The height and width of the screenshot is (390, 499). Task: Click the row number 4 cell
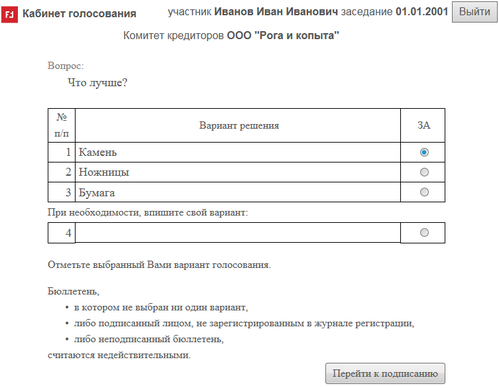coord(62,233)
